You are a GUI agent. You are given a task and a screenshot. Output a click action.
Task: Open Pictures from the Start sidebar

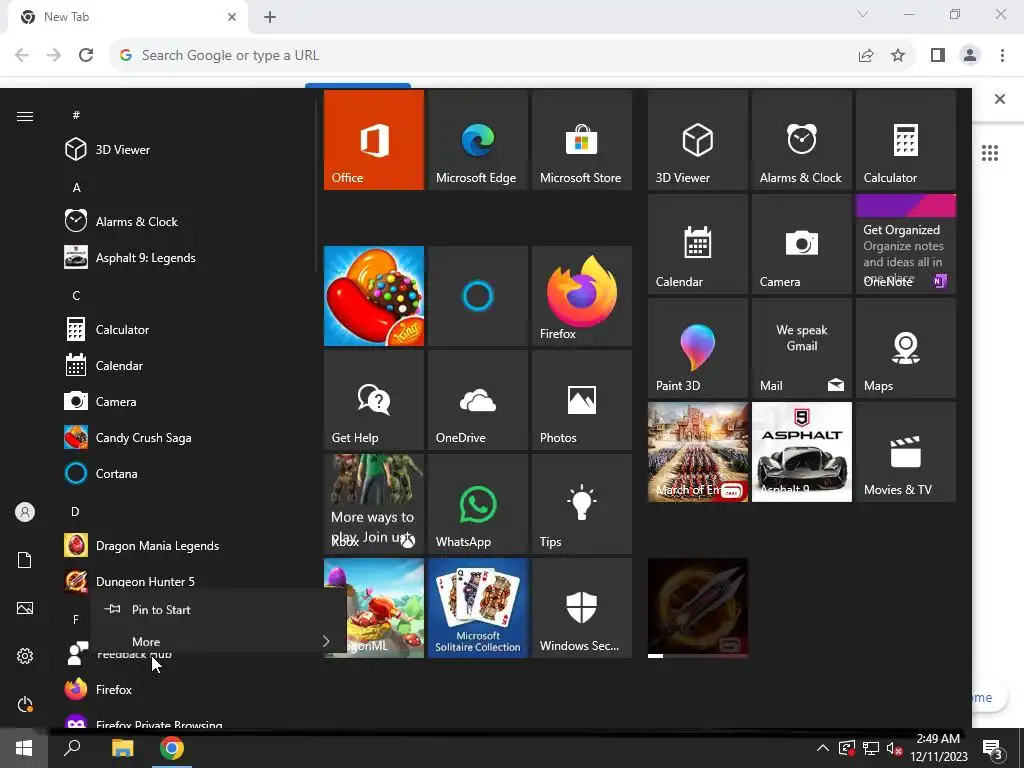pyautogui.click(x=25, y=608)
